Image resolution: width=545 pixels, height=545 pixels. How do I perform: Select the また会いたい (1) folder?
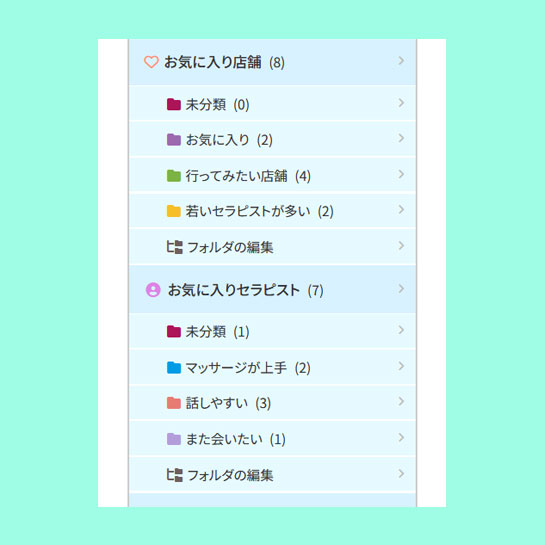pos(272,439)
